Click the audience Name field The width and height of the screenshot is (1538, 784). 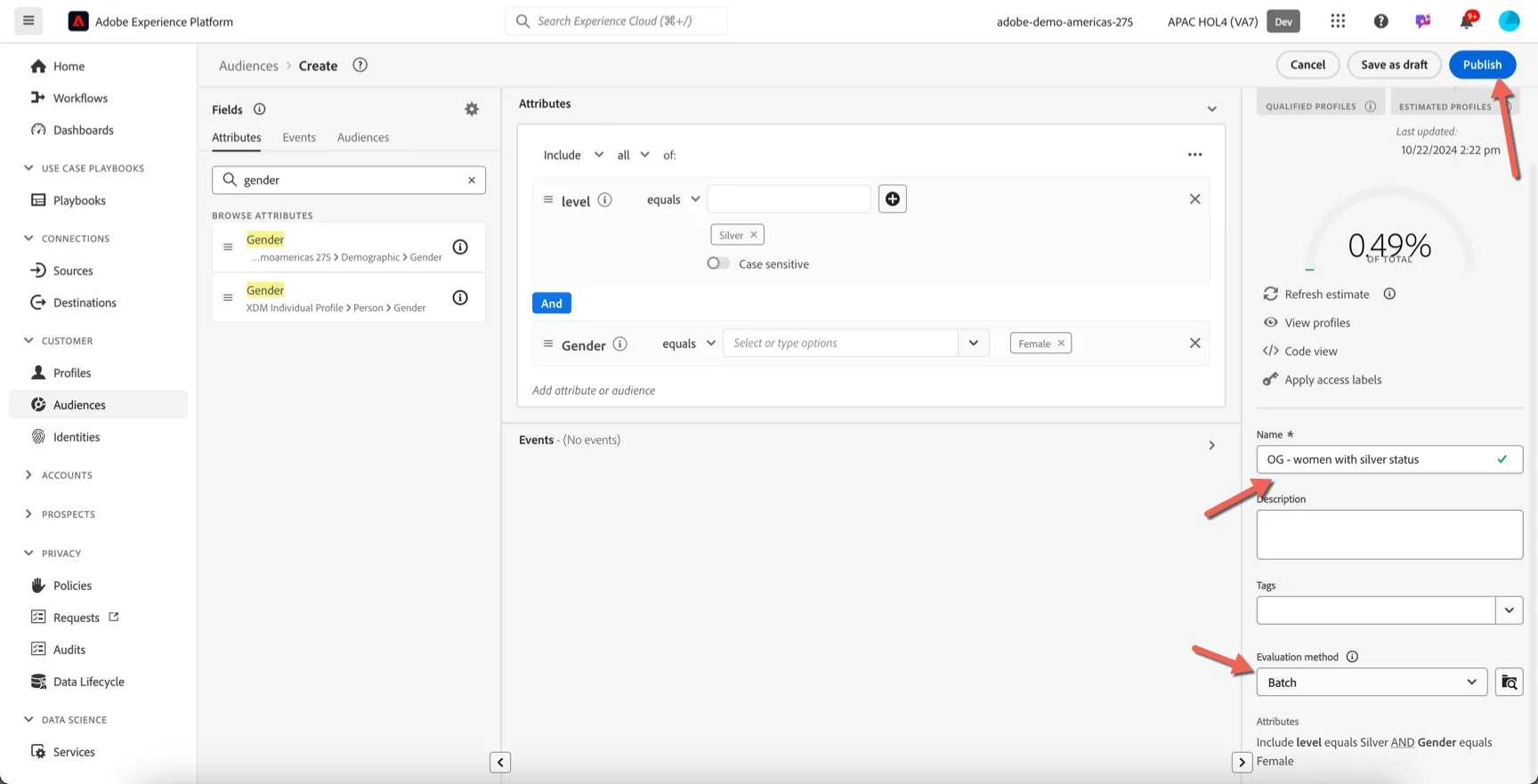(1389, 459)
